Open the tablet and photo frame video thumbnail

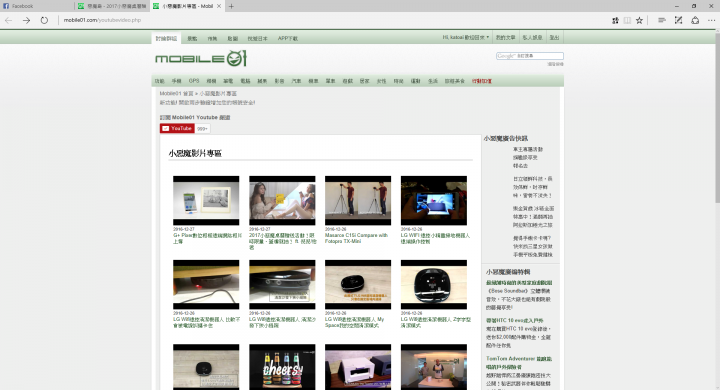pos(206,201)
